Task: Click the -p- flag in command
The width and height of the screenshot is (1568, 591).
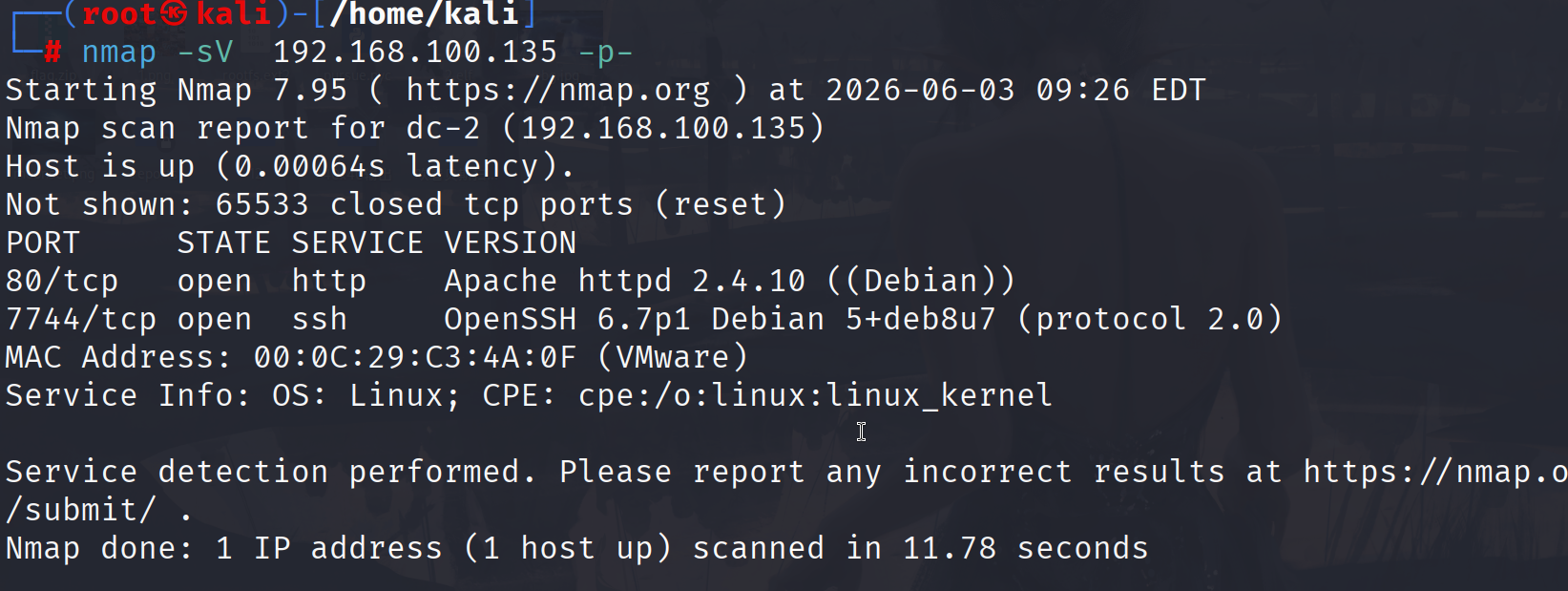Action: [606, 52]
